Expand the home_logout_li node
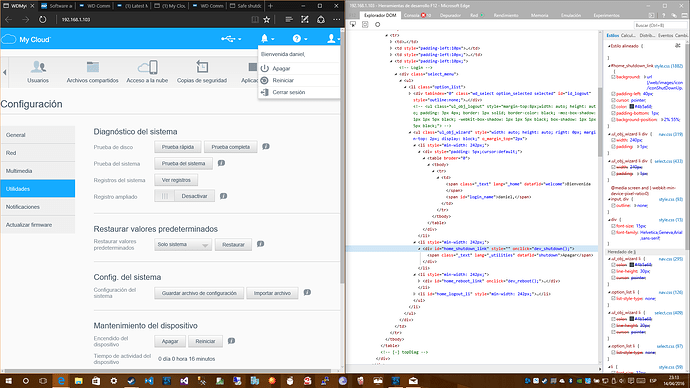 click(x=415, y=294)
